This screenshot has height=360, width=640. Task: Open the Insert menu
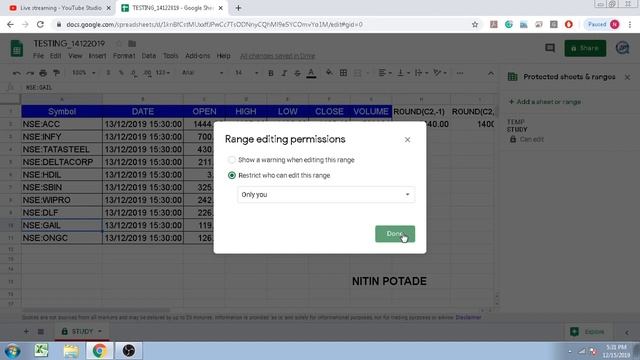click(97, 56)
